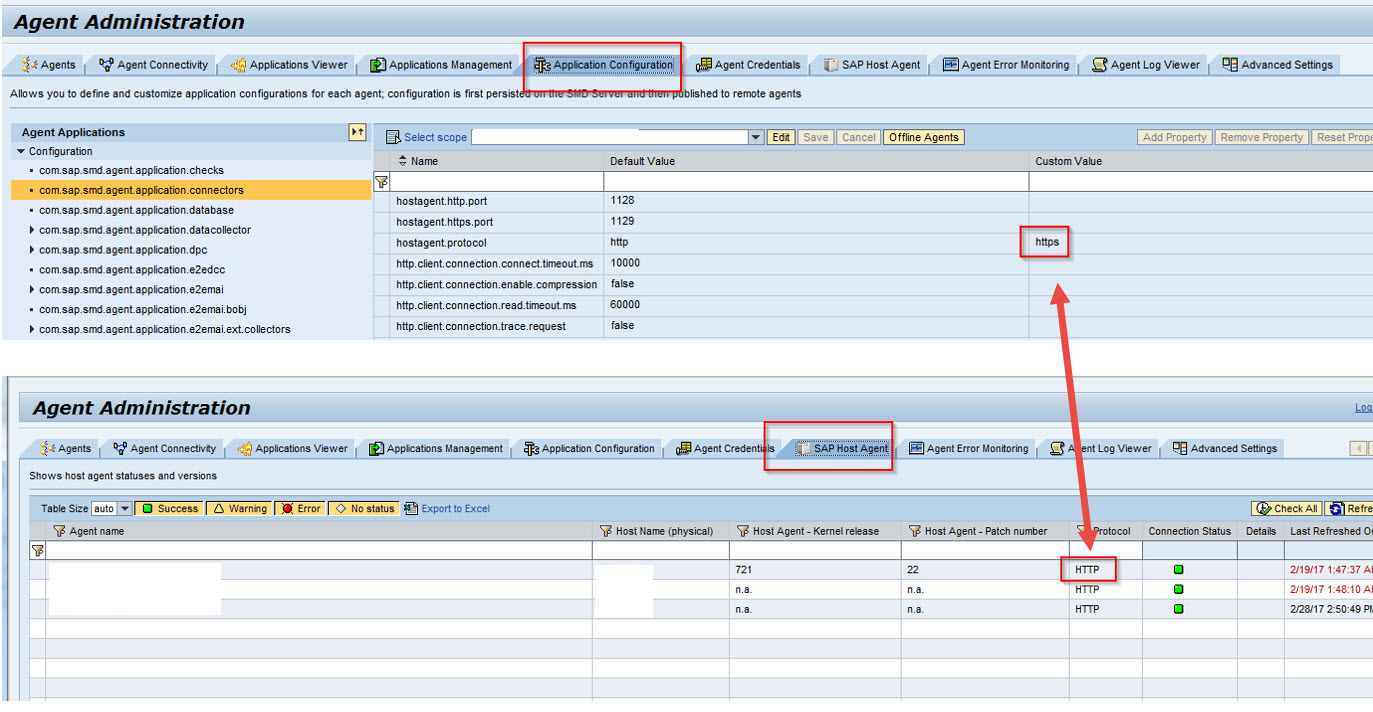The image size is (1373, 712).
Task: Click the Edit button
Action: coord(781,138)
